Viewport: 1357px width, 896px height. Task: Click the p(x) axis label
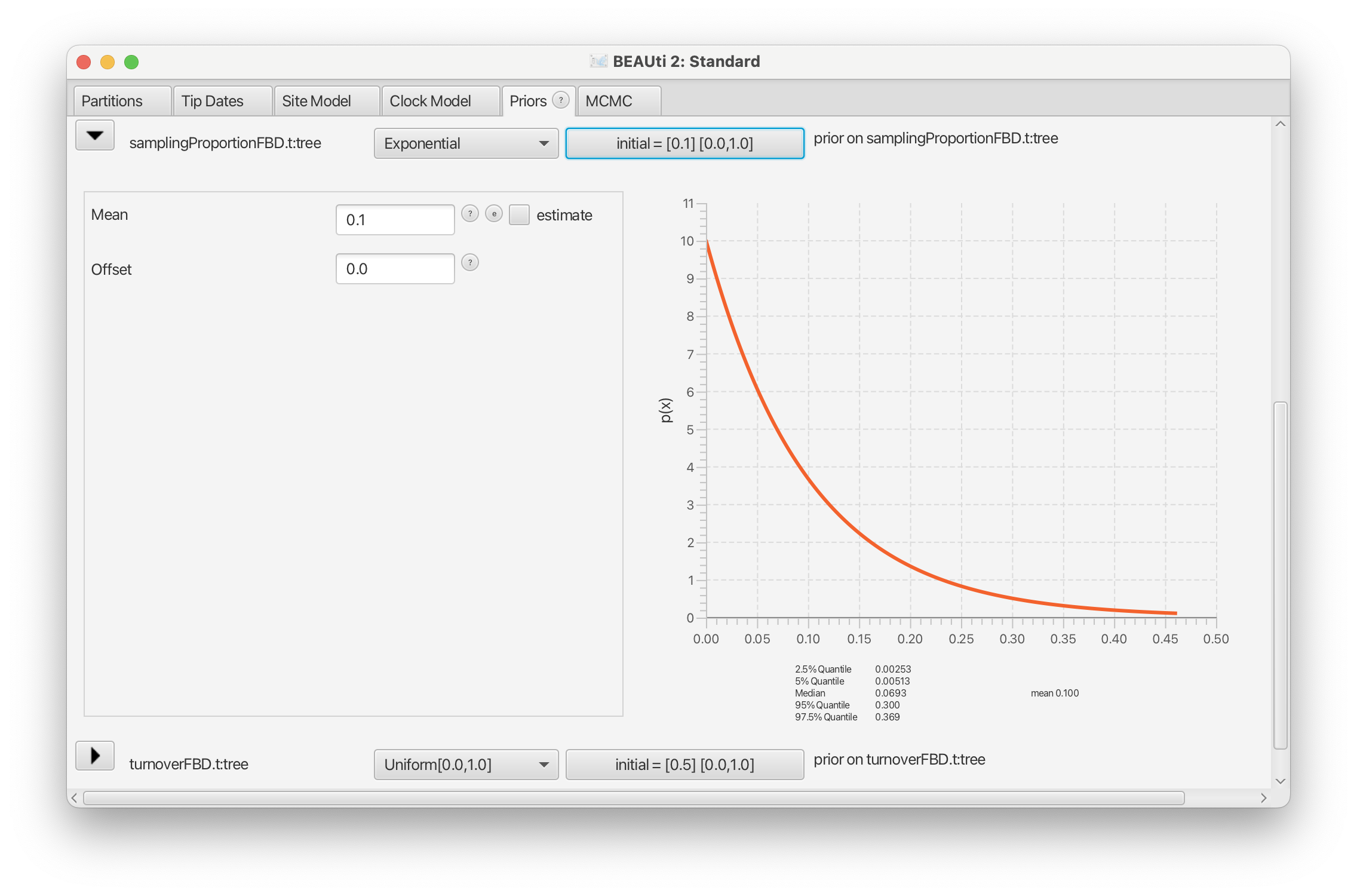(665, 410)
